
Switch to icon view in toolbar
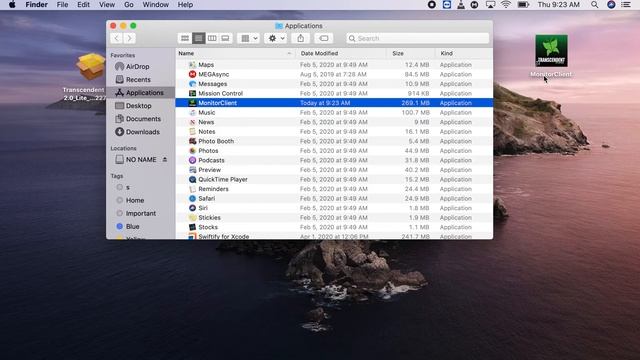[185, 38]
